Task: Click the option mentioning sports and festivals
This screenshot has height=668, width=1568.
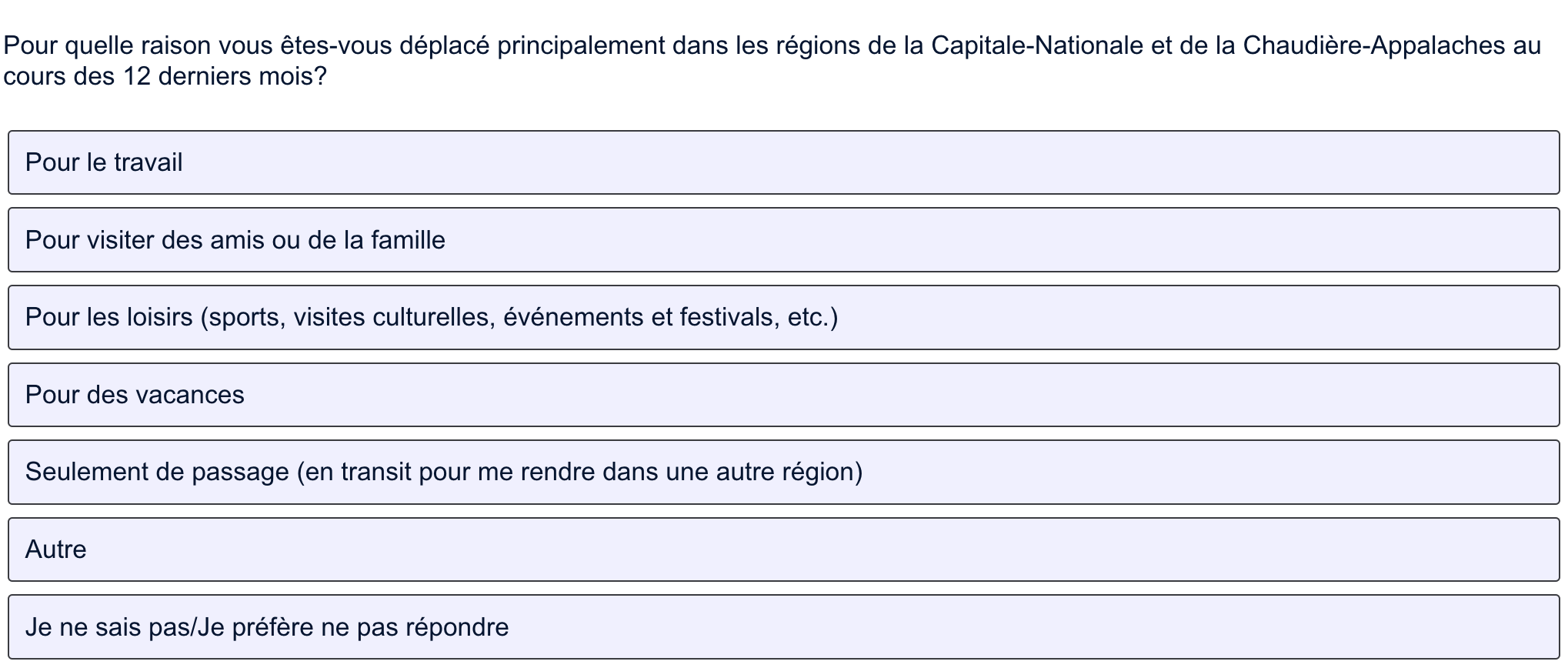Action: tap(783, 317)
